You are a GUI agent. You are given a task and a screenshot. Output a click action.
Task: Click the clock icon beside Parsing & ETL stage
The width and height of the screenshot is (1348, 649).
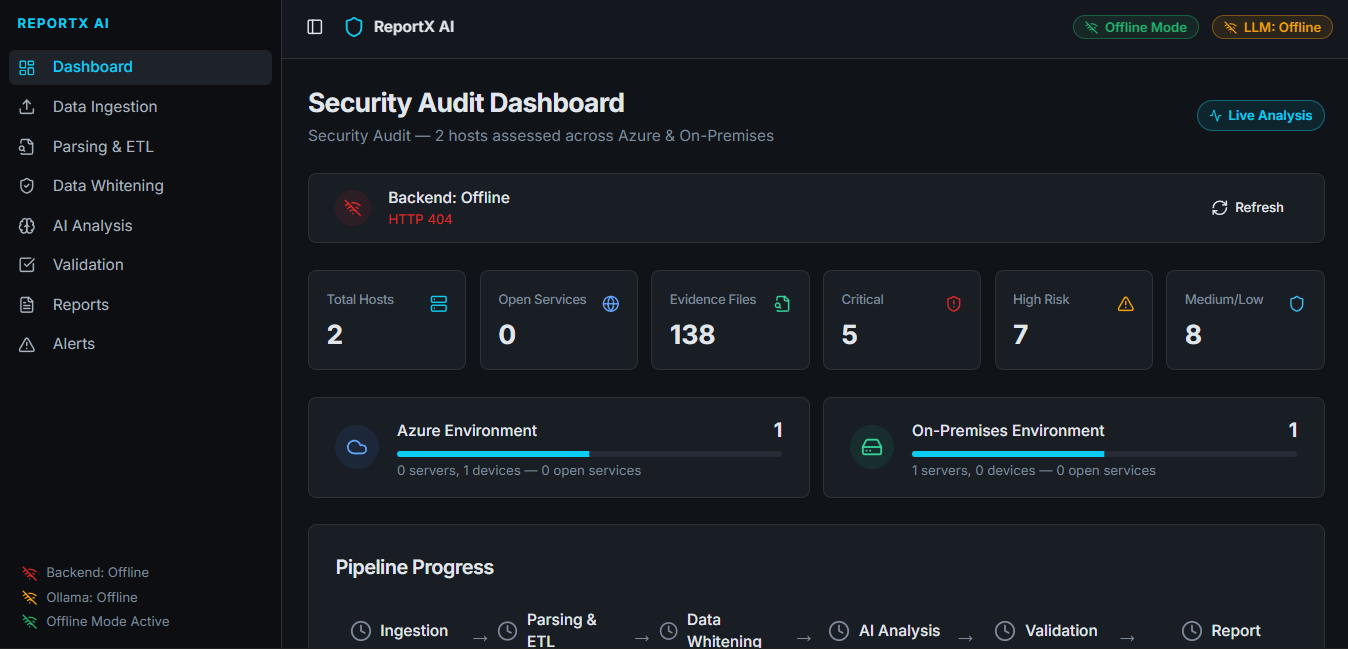point(508,631)
